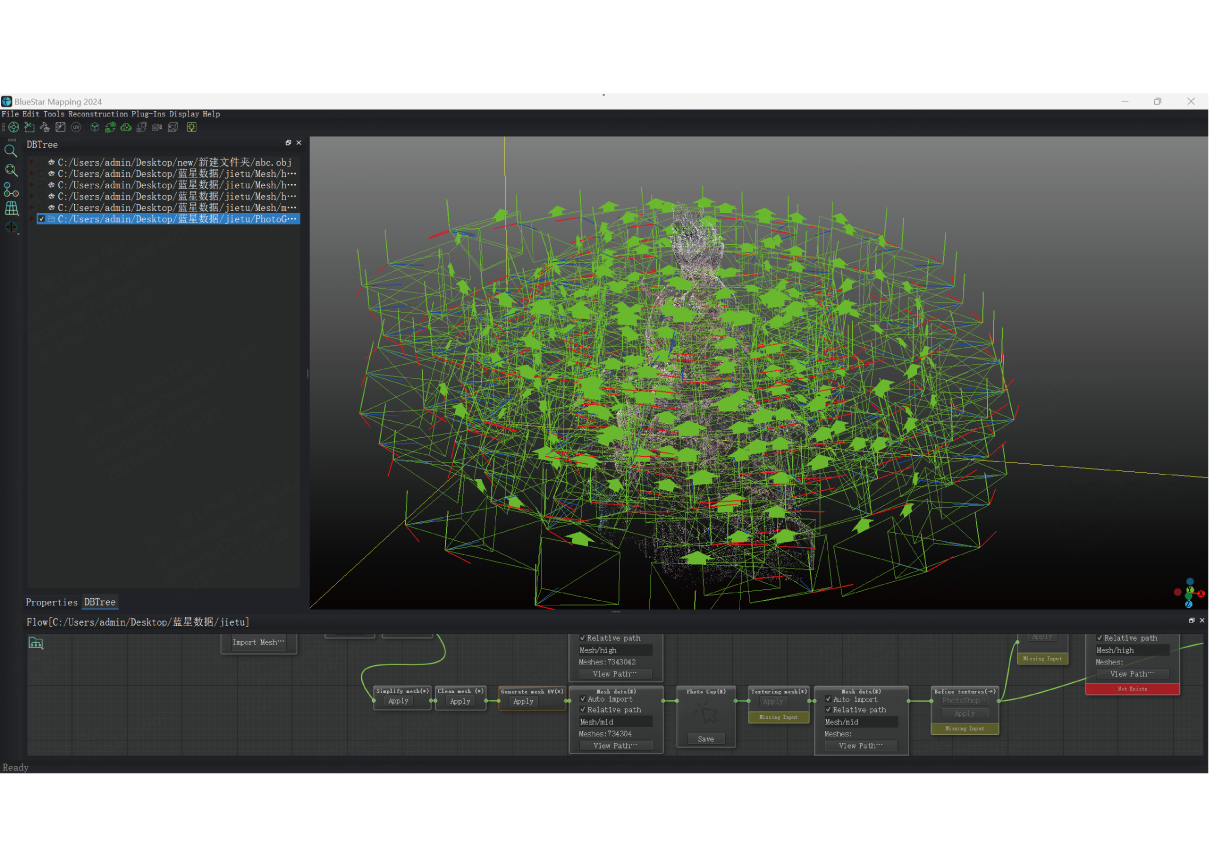This screenshot has height=867, width=1209.
Task: Click the Mesh/mid path input field
Action: (614, 721)
